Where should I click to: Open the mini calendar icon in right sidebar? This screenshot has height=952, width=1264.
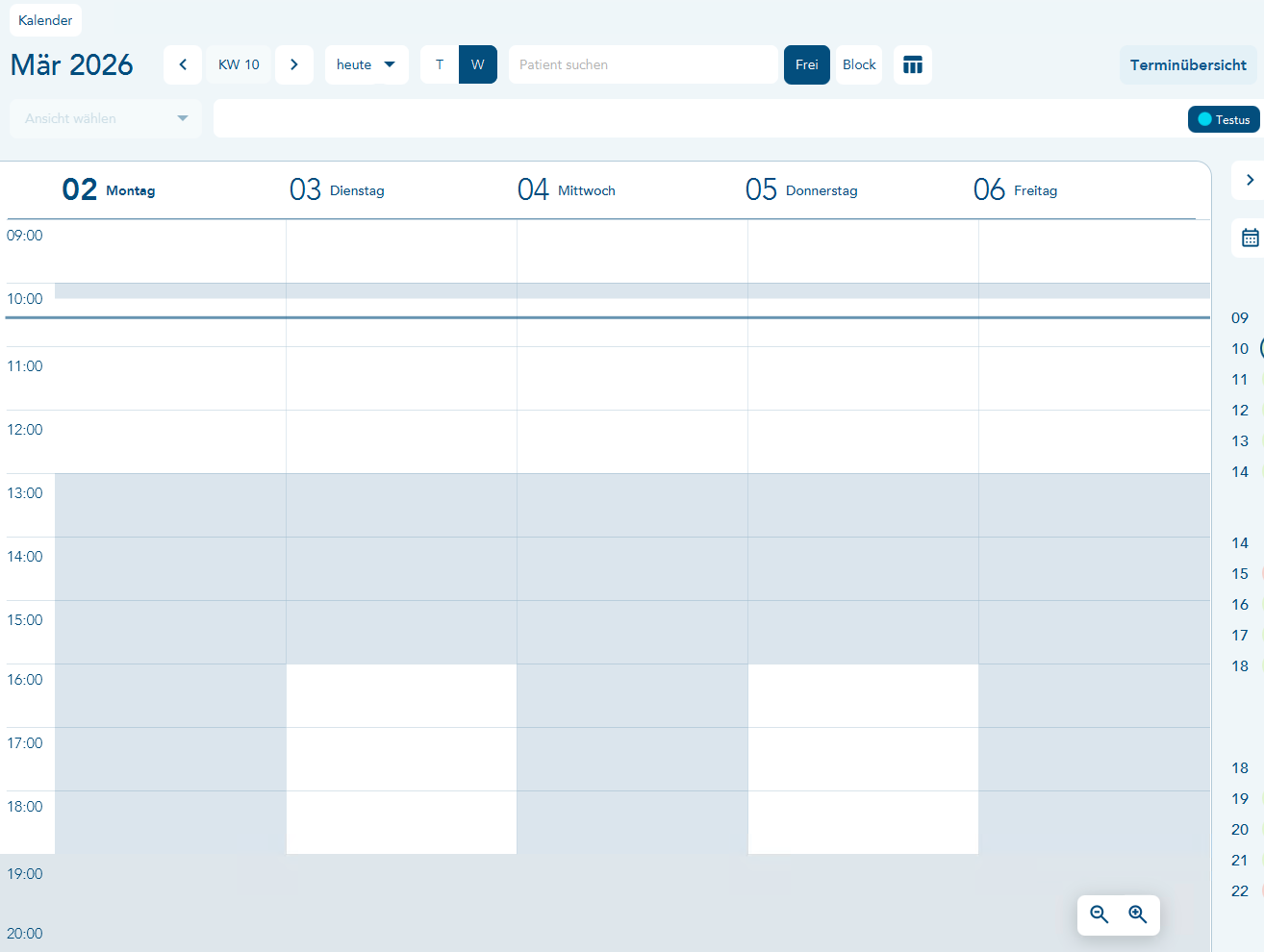(1251, 237)
